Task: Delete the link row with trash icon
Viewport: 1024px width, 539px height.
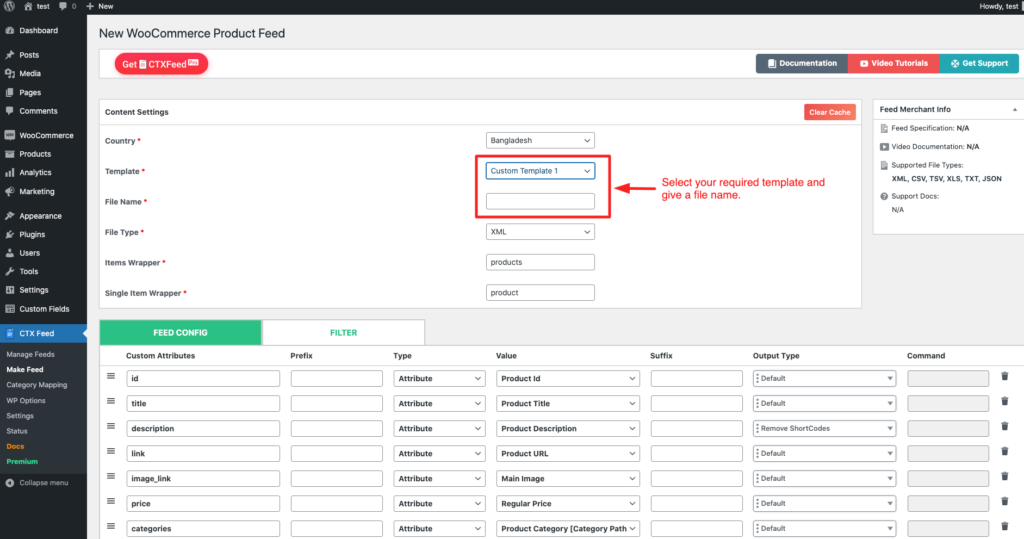Action: (1004, 451)
